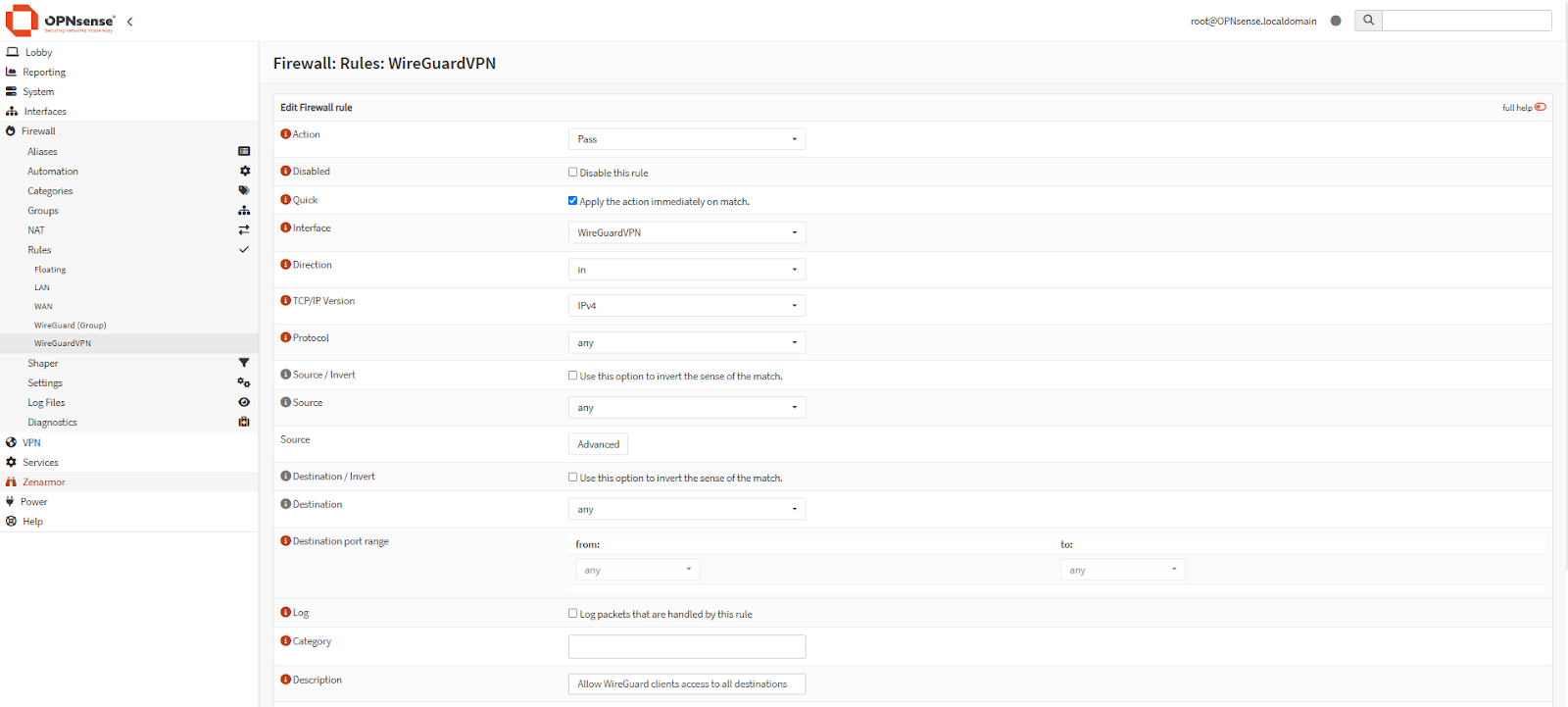Open the Interface dropdown showing WireGuardVPN
This screenshot has width=1568, height=707.
pyautogui.click(x=686, y=232)
